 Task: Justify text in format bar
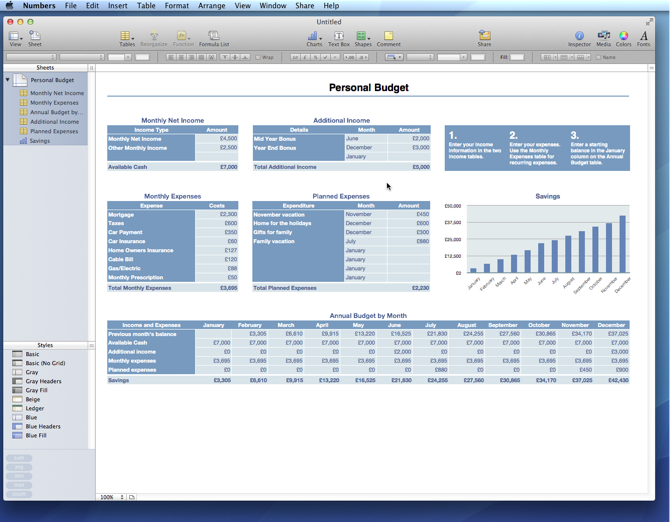tap(201, 57)
